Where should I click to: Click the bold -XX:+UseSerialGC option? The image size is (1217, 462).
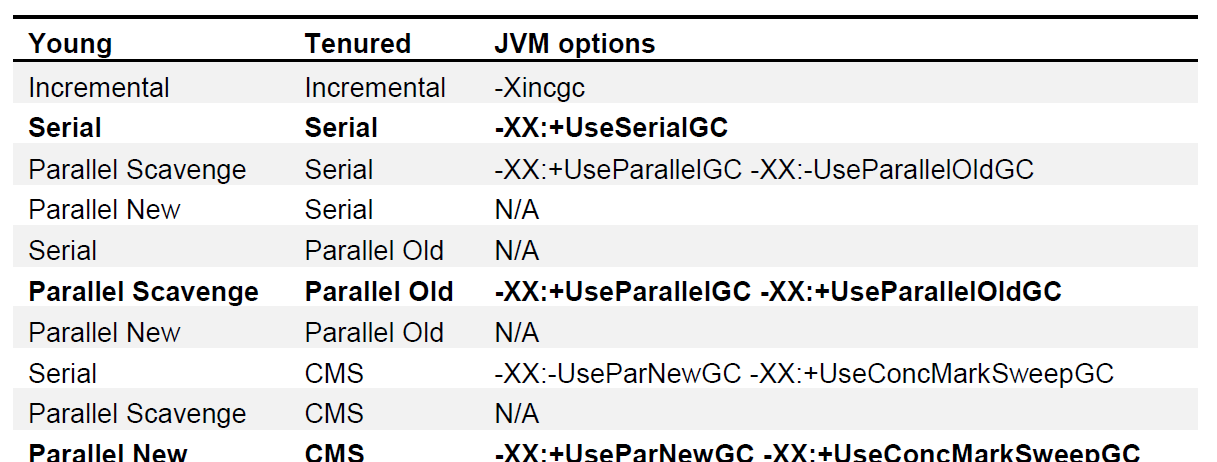pos(611,128)
